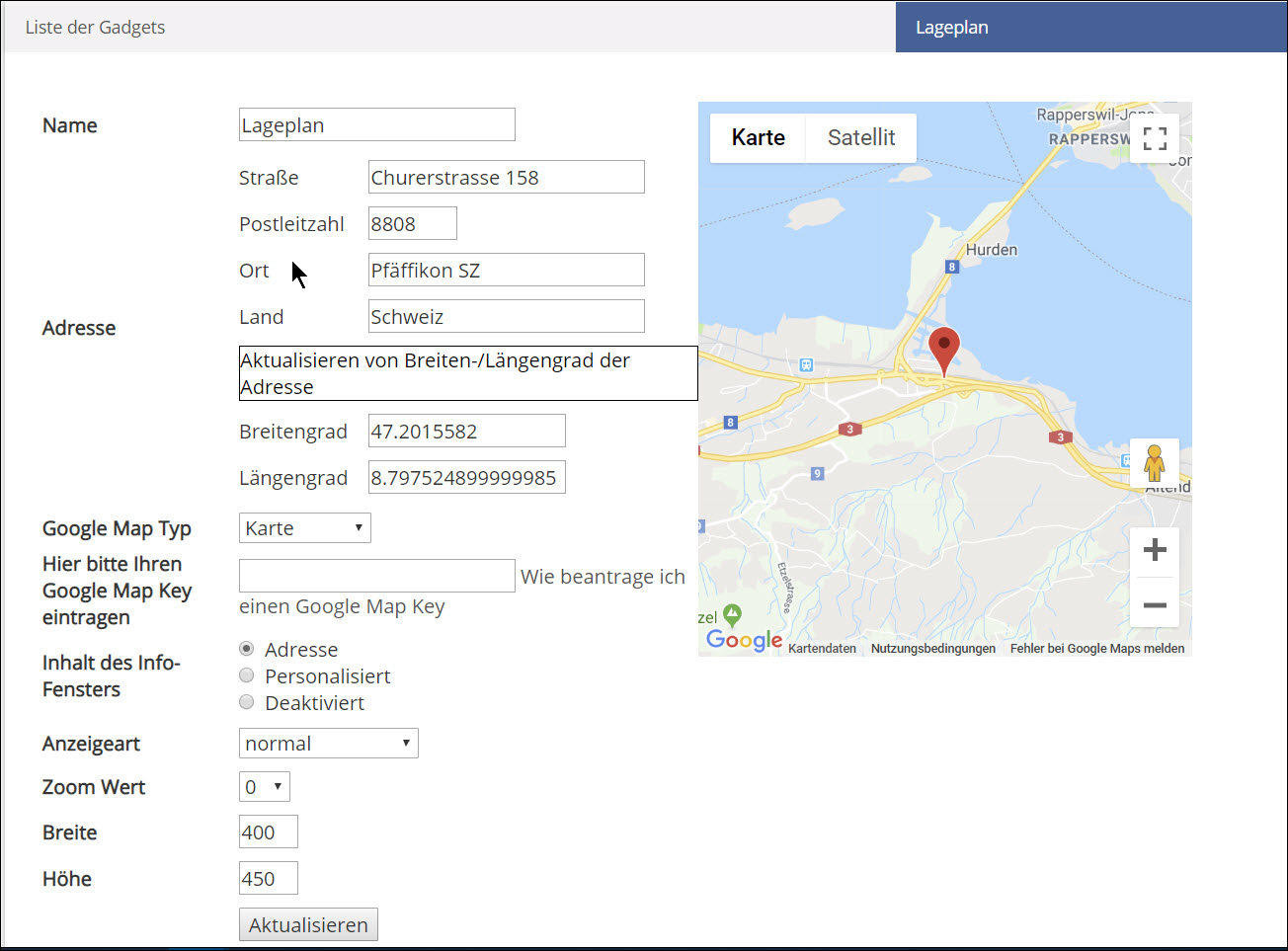Click the Höhe field with 450

[269, 878]
